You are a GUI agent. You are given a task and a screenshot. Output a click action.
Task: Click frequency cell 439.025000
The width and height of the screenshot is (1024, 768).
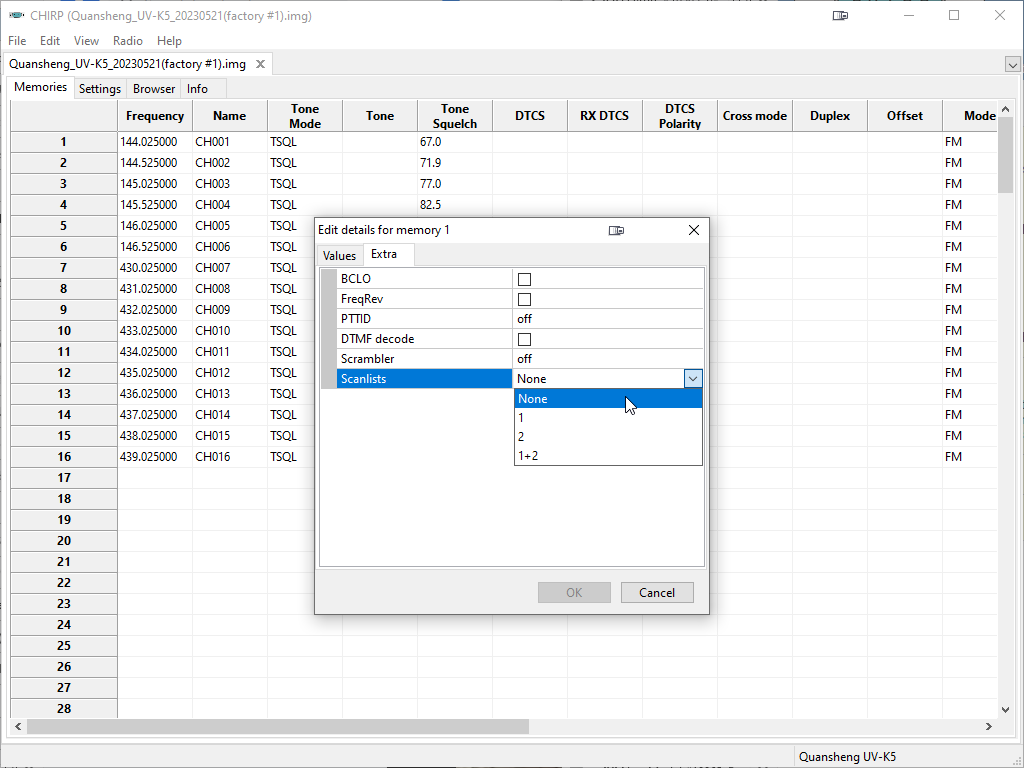155,456
